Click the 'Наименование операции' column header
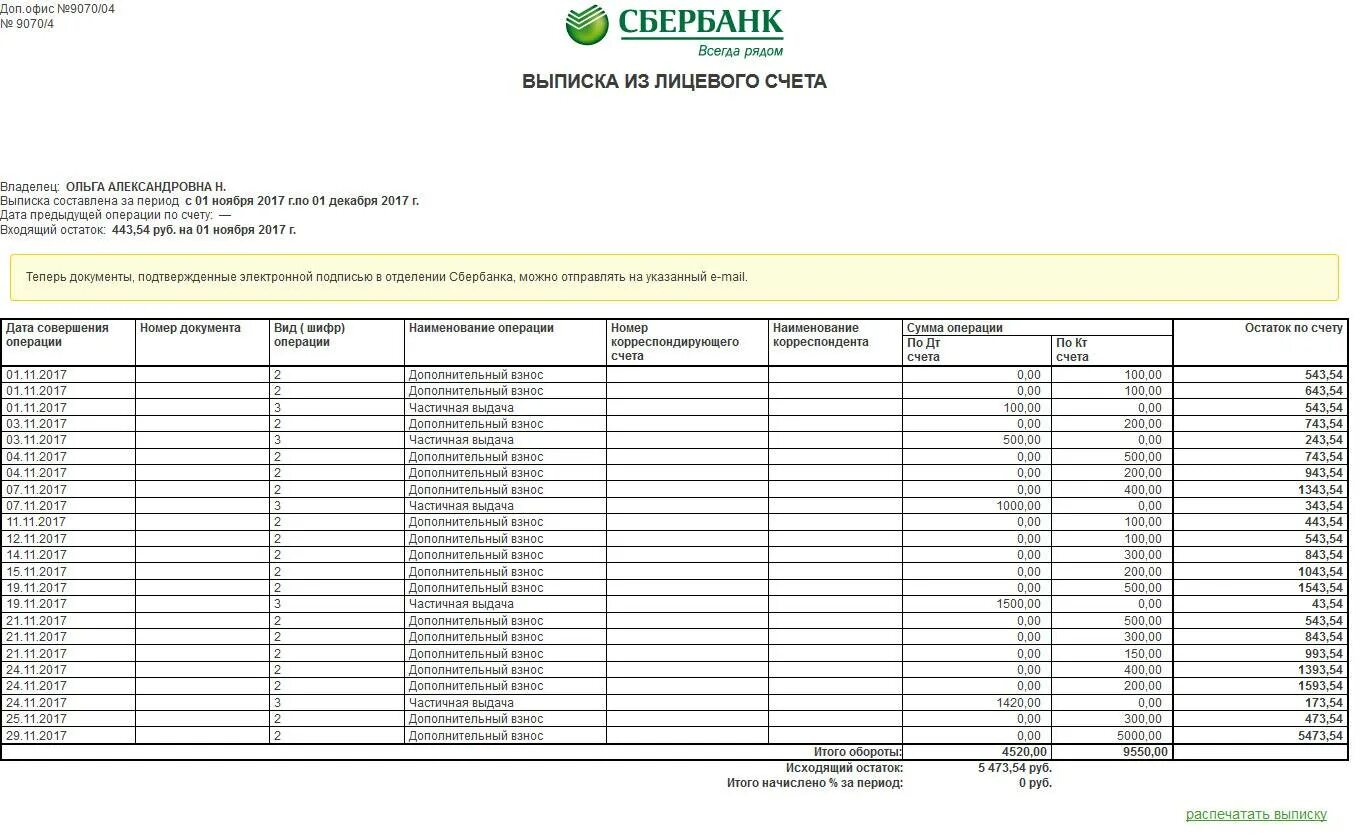 [505, 342]
